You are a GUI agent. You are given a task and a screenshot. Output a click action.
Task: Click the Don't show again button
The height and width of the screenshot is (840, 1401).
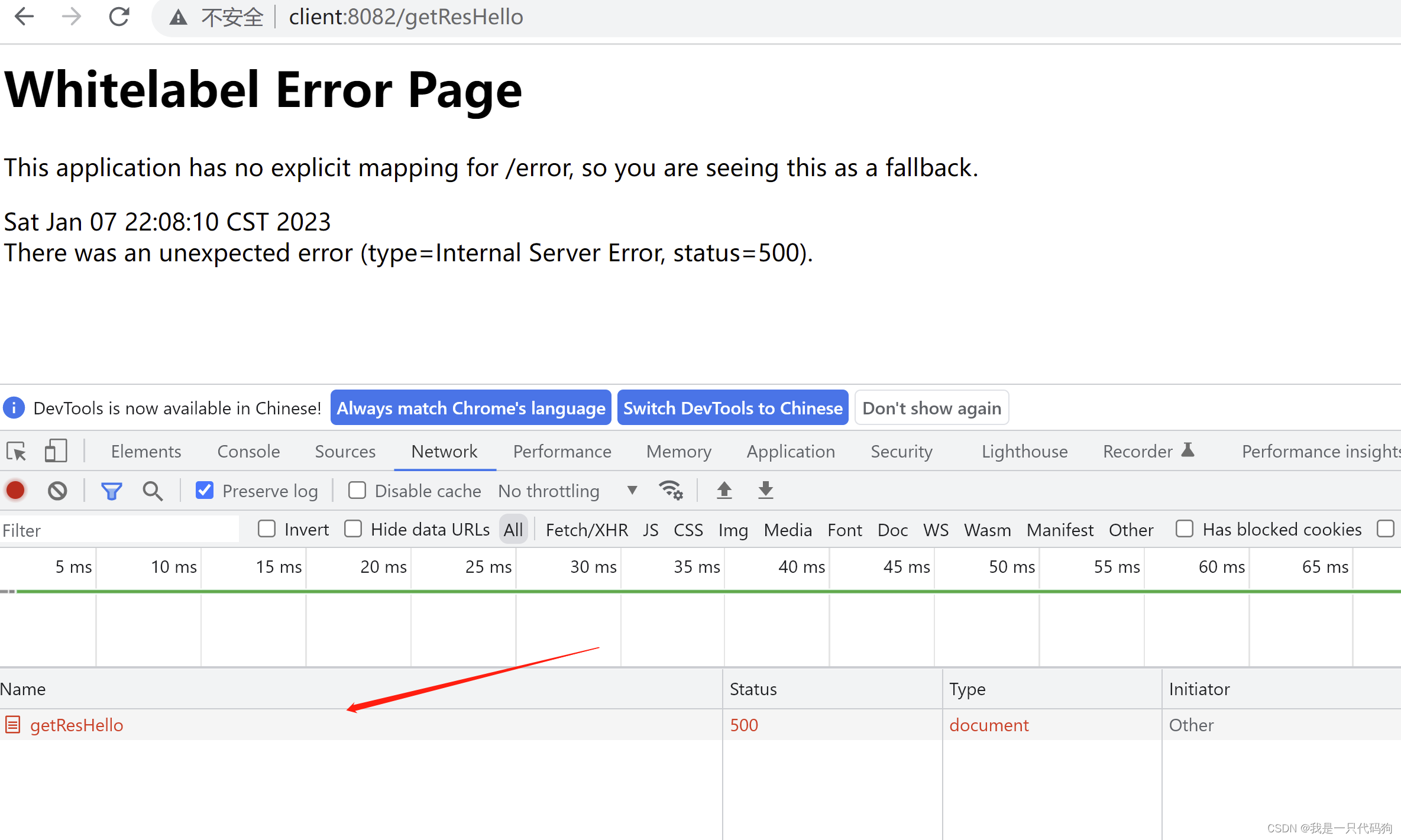[x=931, y=408]
